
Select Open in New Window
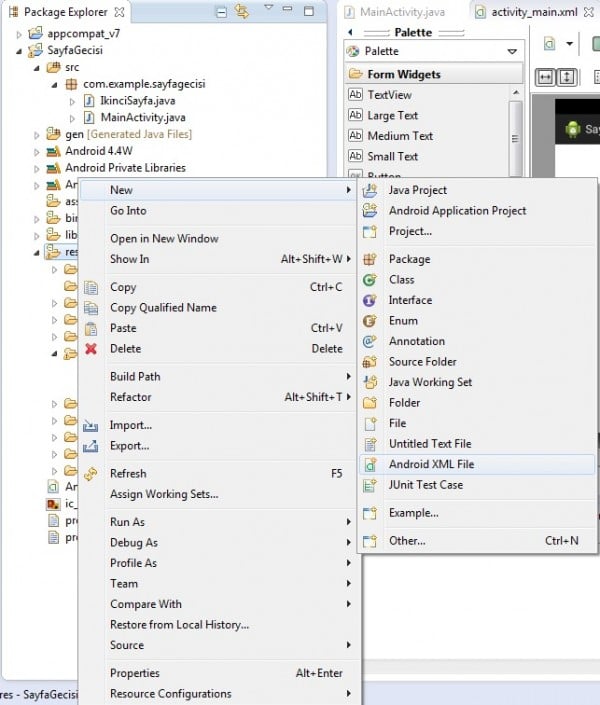tap(219, 238)
